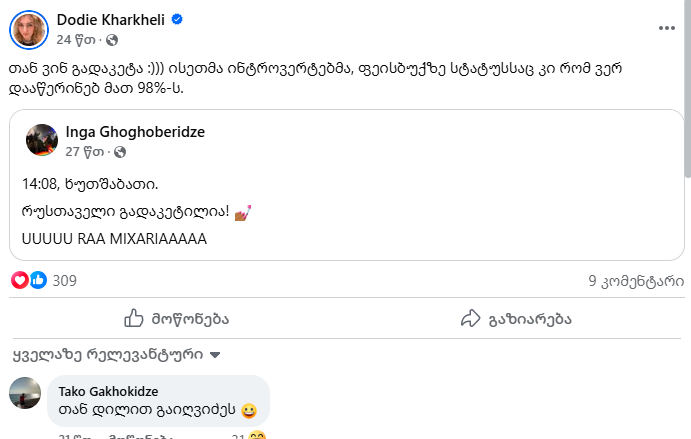Click Dodie Kharkheli's profile picture
This screenshot has width=691, height=439.
coord(29,29)
